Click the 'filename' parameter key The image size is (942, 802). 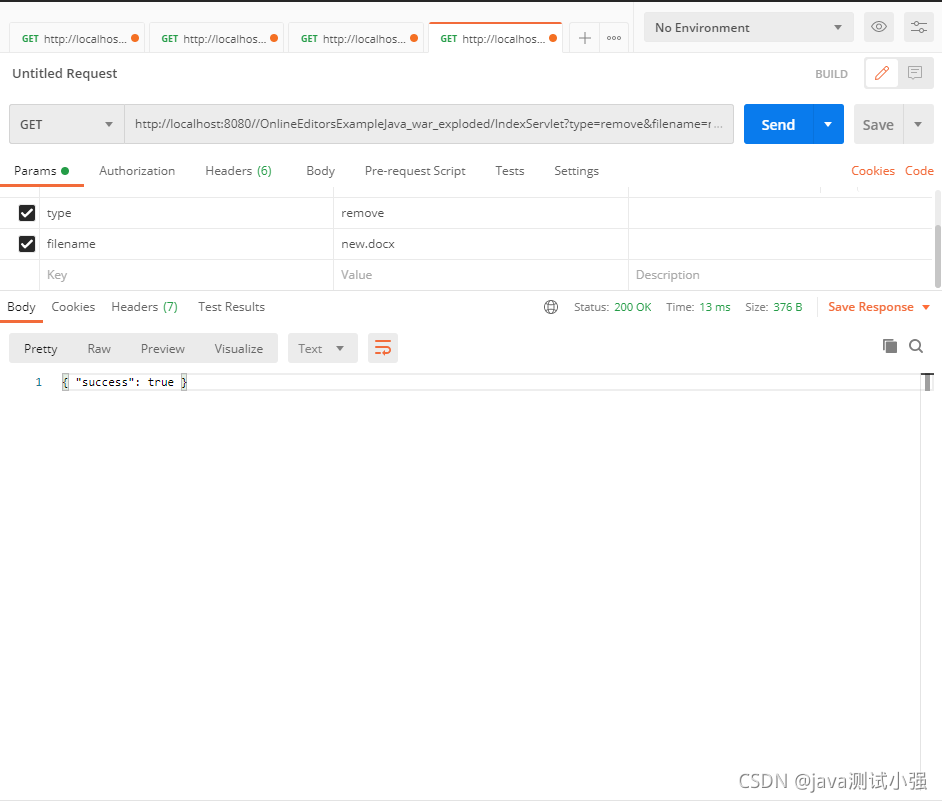[71, 243]
